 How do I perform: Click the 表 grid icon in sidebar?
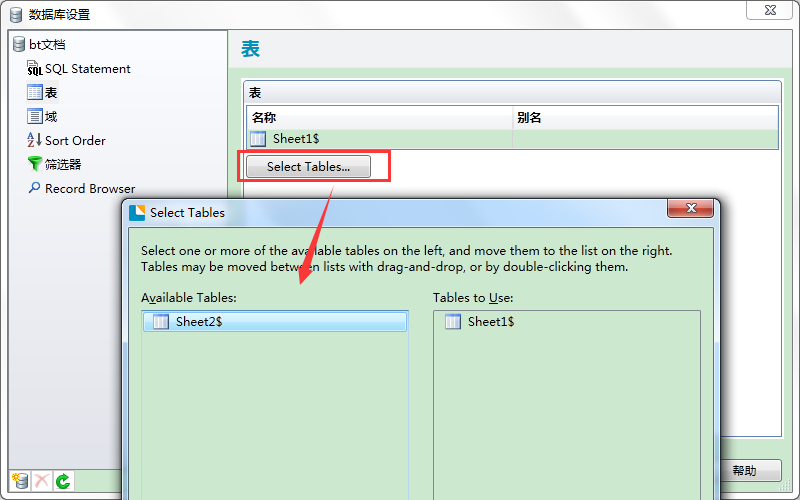pos(35,92)
